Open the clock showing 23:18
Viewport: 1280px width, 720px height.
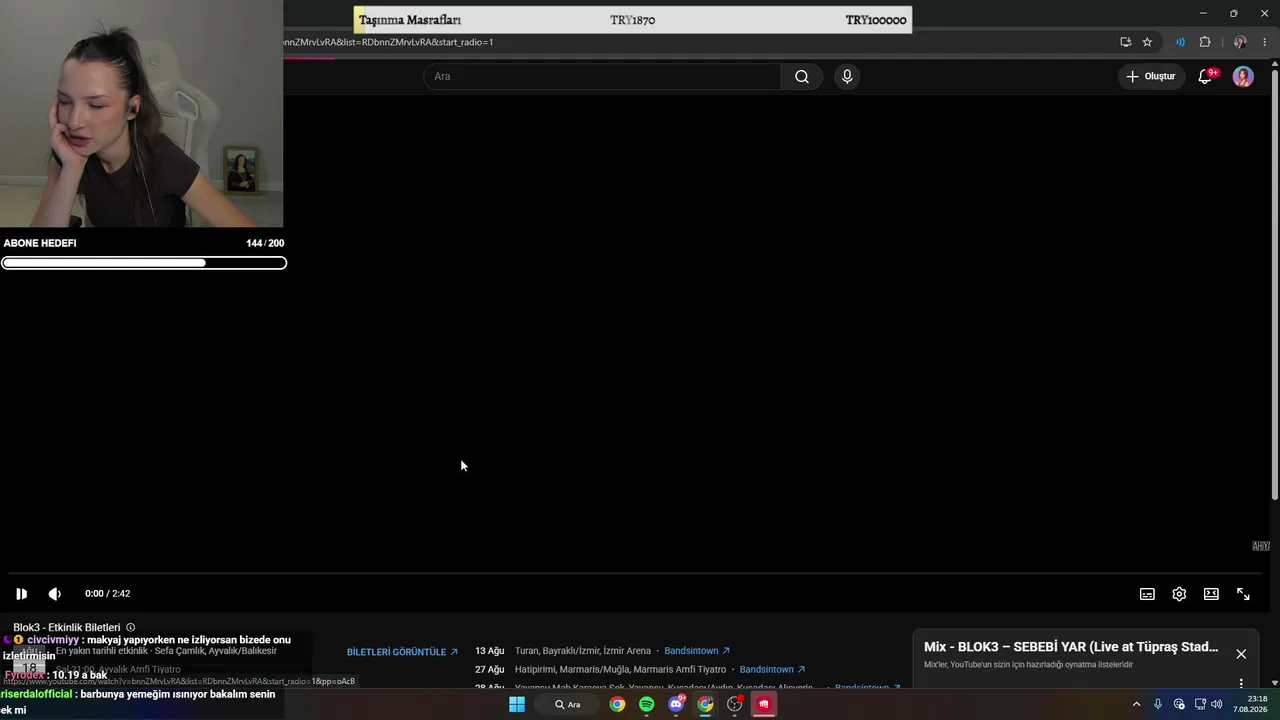1250,704
